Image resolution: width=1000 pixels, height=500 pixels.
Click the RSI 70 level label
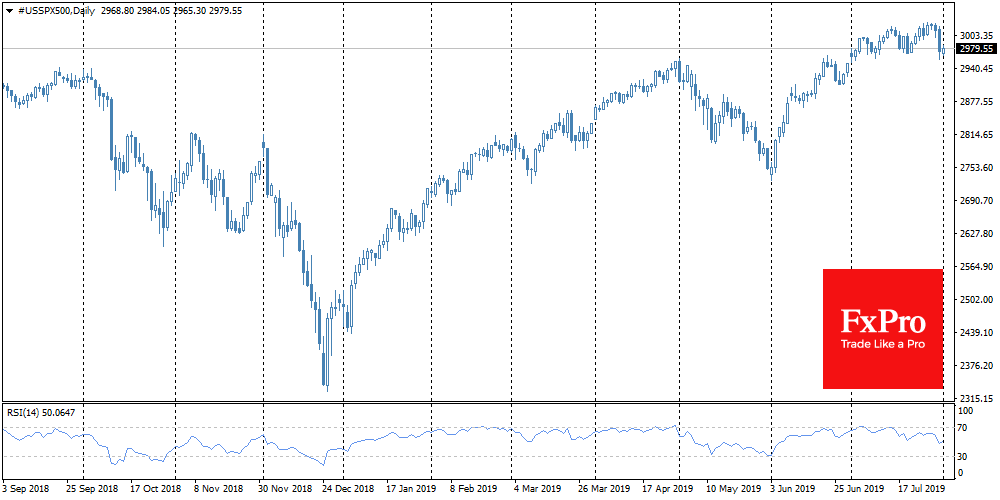pos(964,428)
